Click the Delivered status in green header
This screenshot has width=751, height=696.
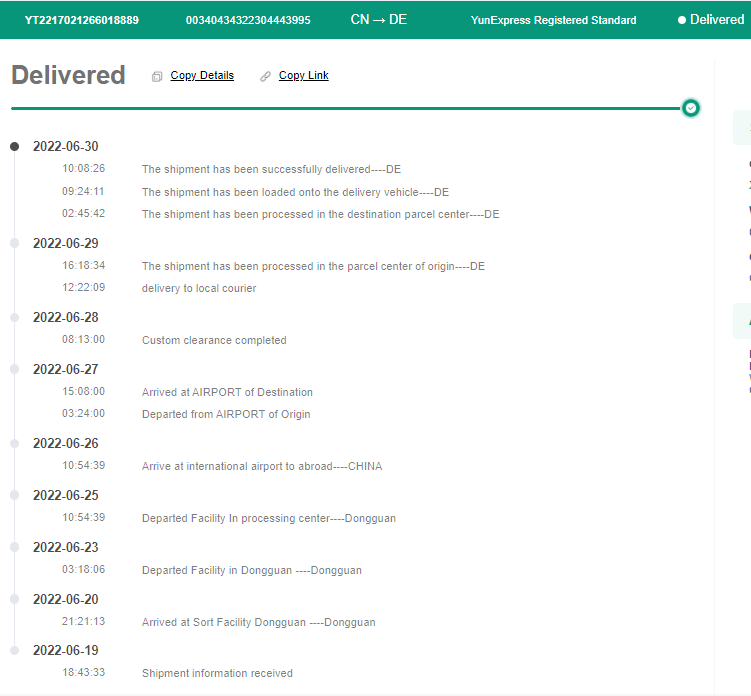(716, 20)
